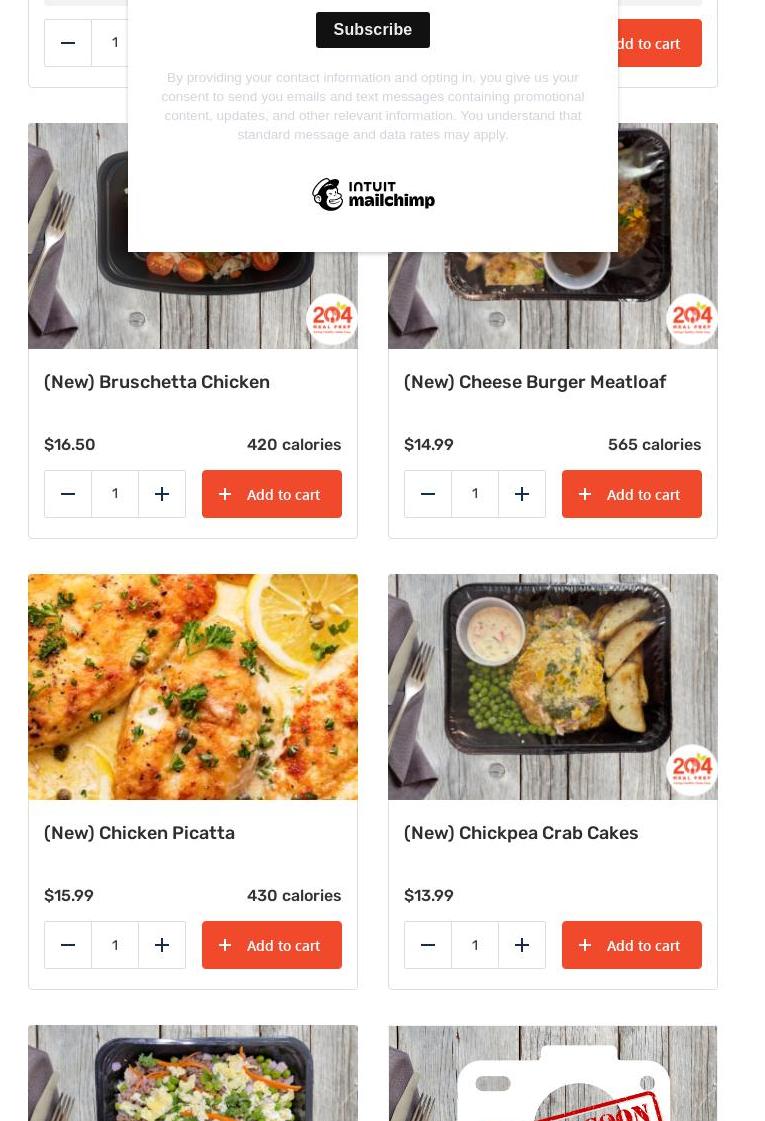Image resolution: width=765 pixels, height=1121 pixels.
Task: Open the Chicken Picatta product image
Action: click(x=193, y=687)
